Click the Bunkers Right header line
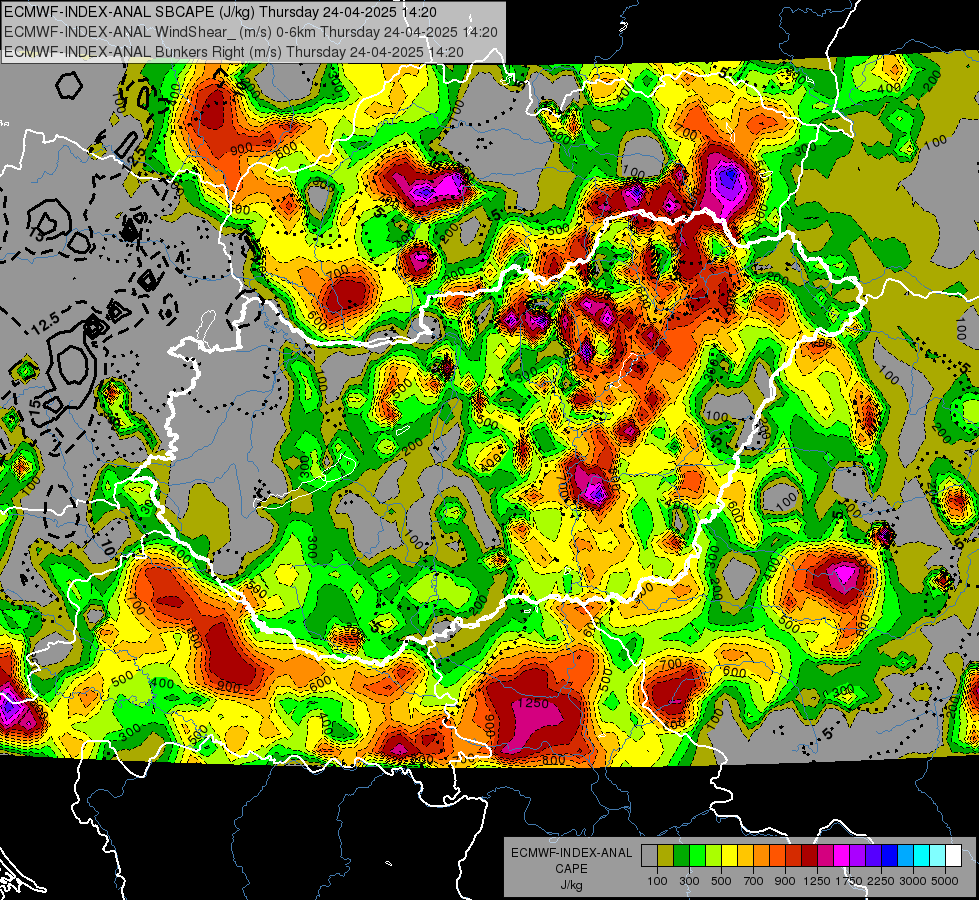979x900 pixels. [x=234, y=52]
